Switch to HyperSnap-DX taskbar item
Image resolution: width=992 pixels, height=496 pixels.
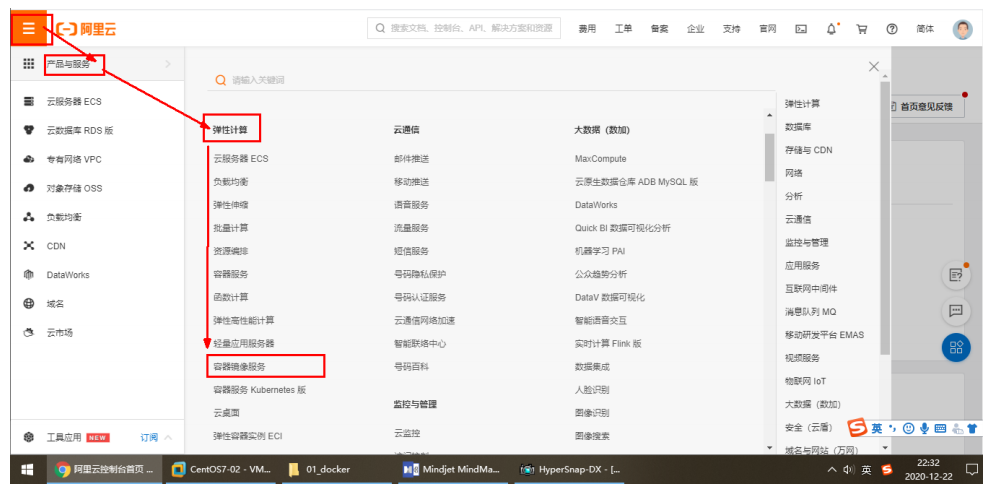[x=569, y=470]
